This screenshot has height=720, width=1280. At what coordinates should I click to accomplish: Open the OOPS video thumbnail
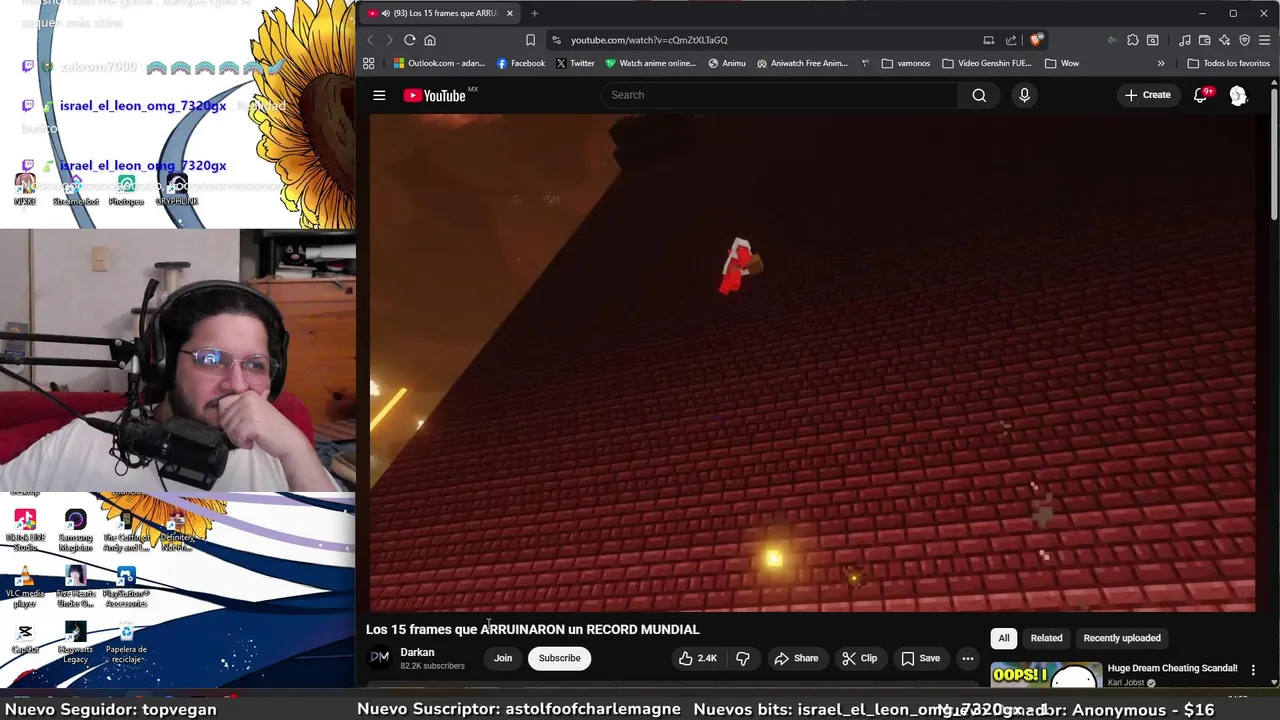point(1046,676)
